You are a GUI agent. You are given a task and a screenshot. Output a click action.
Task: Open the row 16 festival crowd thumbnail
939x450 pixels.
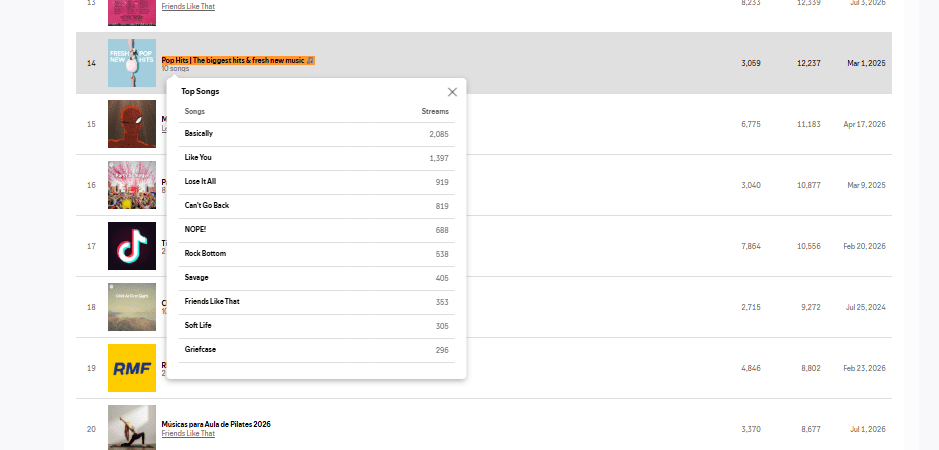pyautogui.click(x=132, y=185)
